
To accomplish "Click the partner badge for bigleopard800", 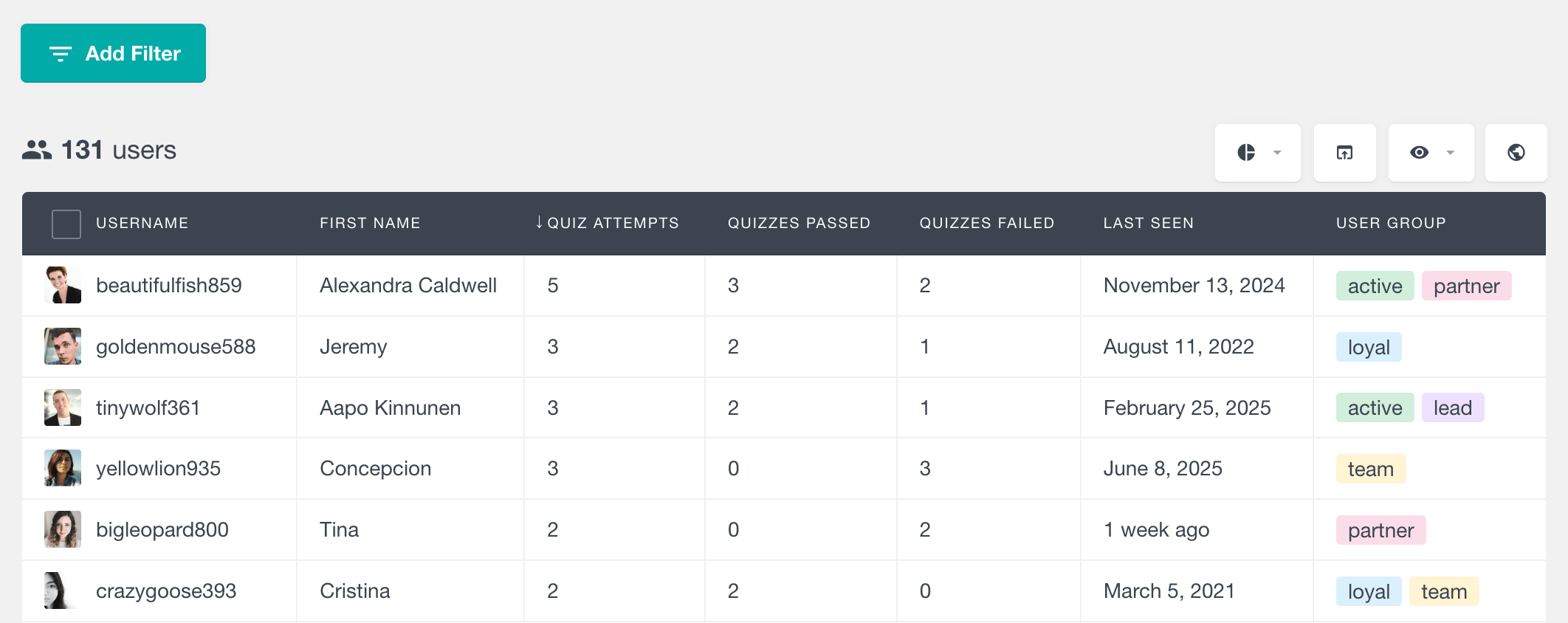I will pyautogui.click(x=1380, y=530).
